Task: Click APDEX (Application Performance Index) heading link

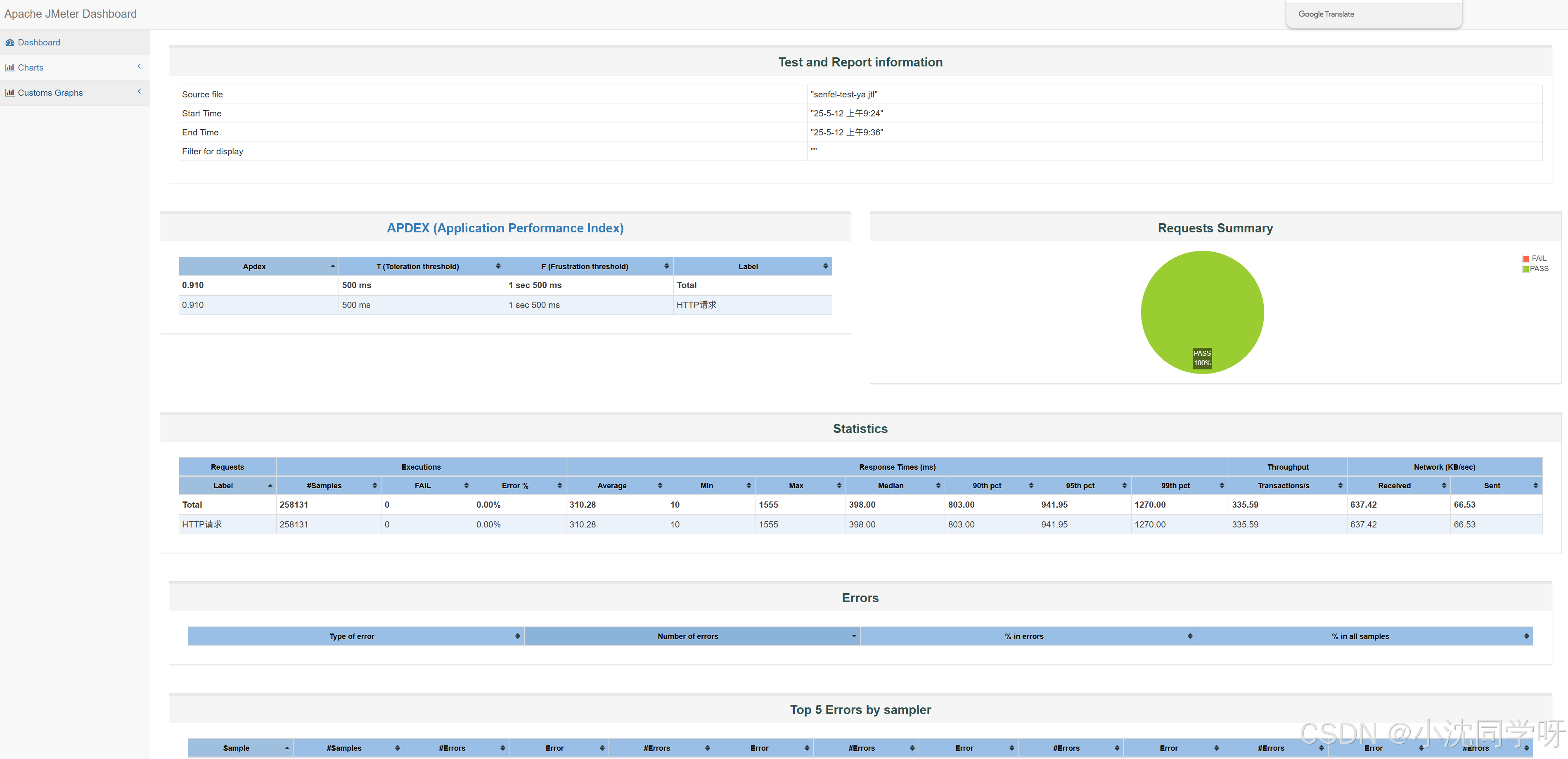Action: pyautogui.click(x=505, y=228)
